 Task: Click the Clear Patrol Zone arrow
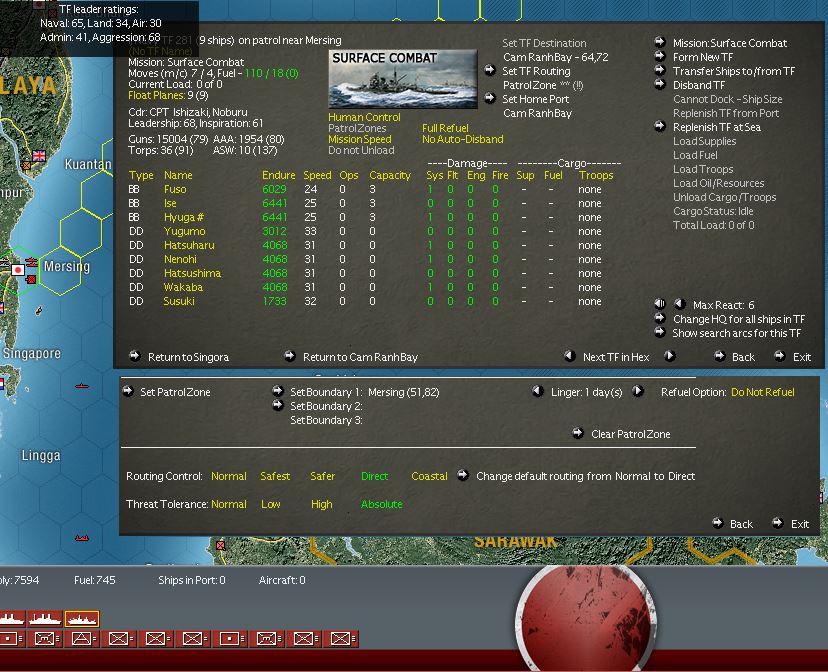coord(578,433)
